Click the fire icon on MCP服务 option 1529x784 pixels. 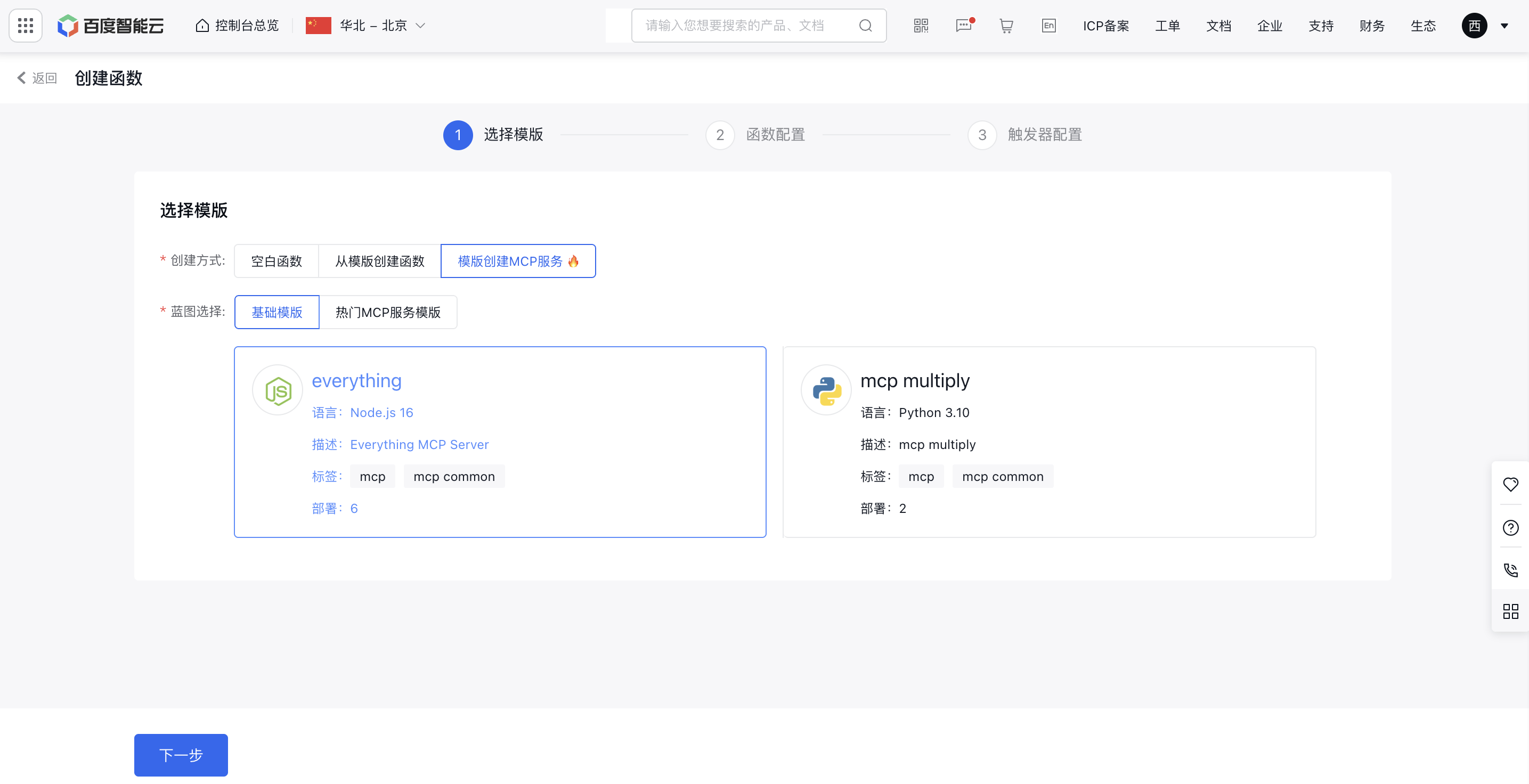point(573,261)
